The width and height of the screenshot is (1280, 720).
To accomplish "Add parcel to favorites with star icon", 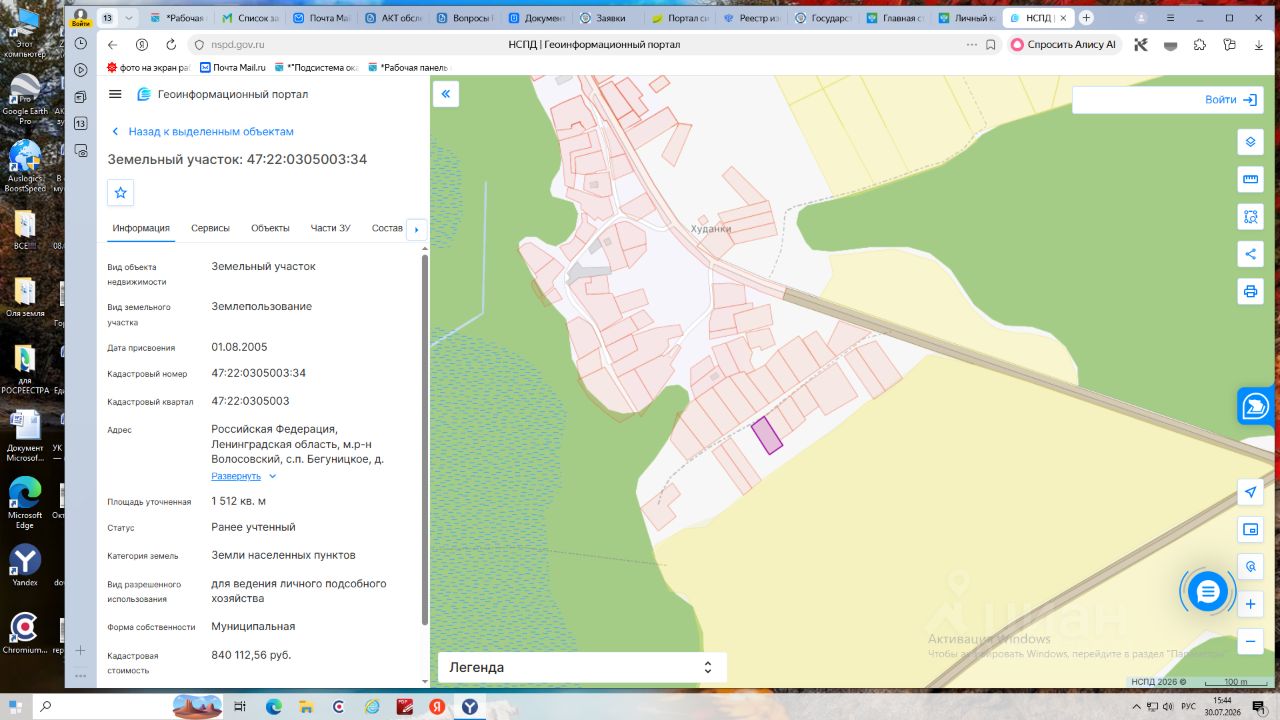I will (x=121, y=192).
